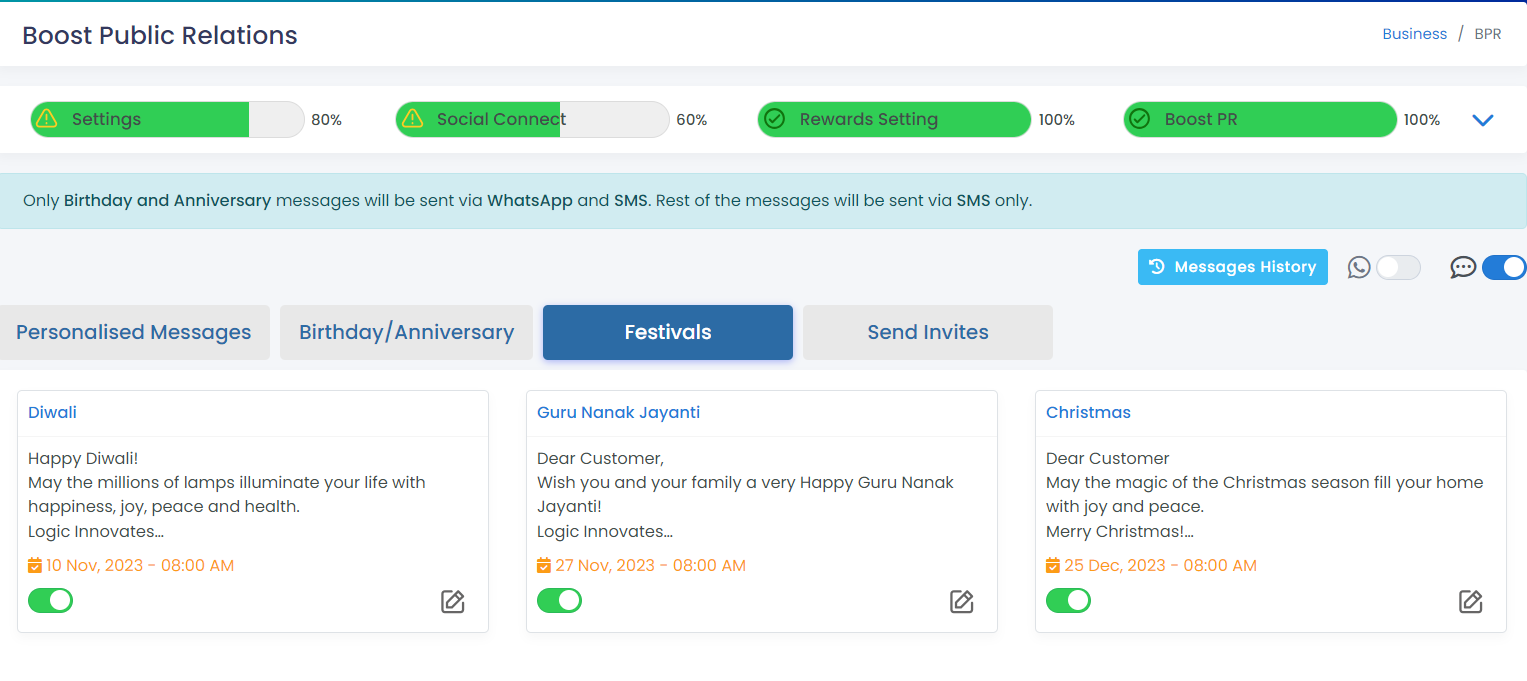Click the WhatsApp icon beside its toggle

1359,267
